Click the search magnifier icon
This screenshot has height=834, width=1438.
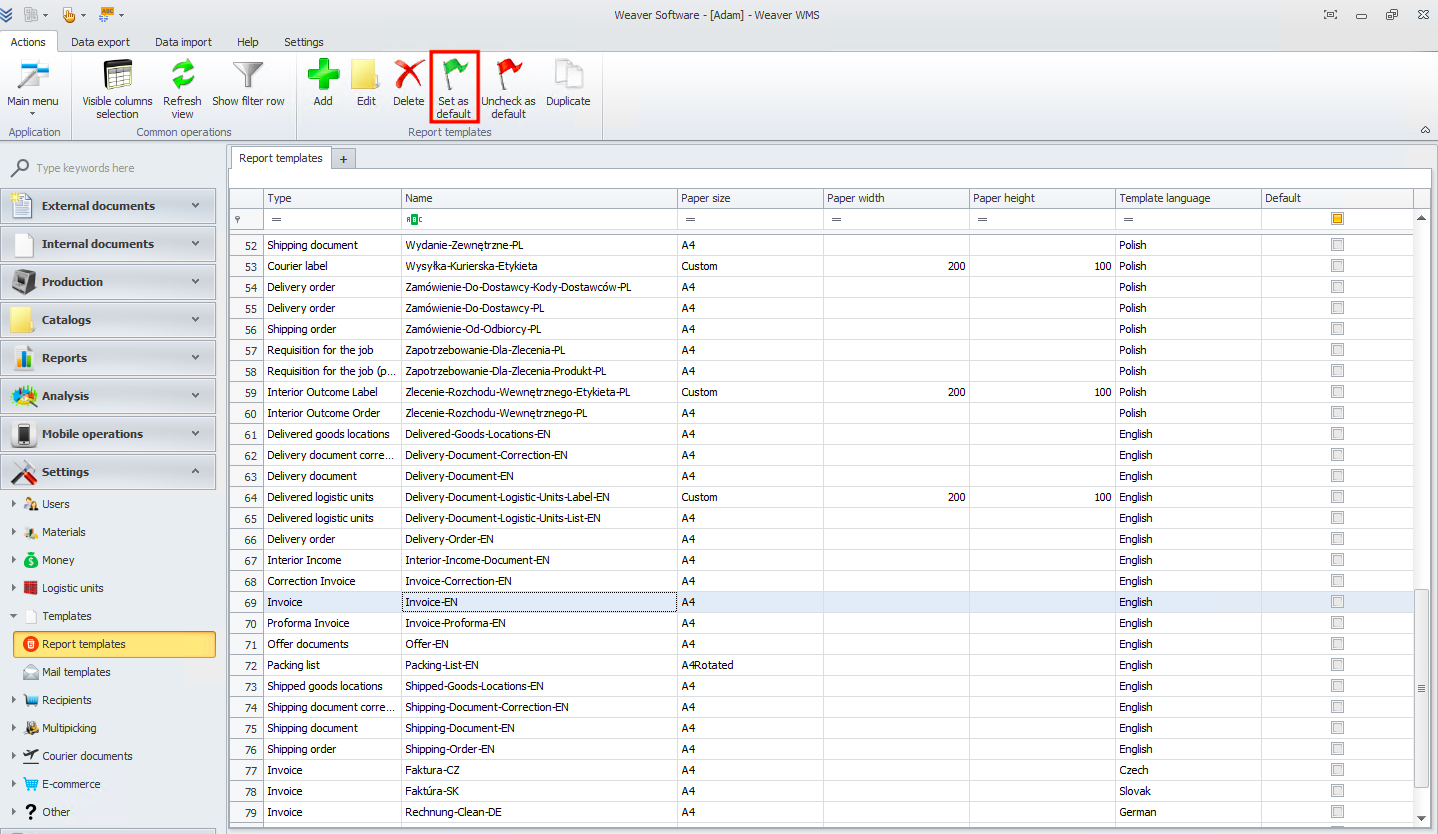pyautogui.click(x=20, y=168)
